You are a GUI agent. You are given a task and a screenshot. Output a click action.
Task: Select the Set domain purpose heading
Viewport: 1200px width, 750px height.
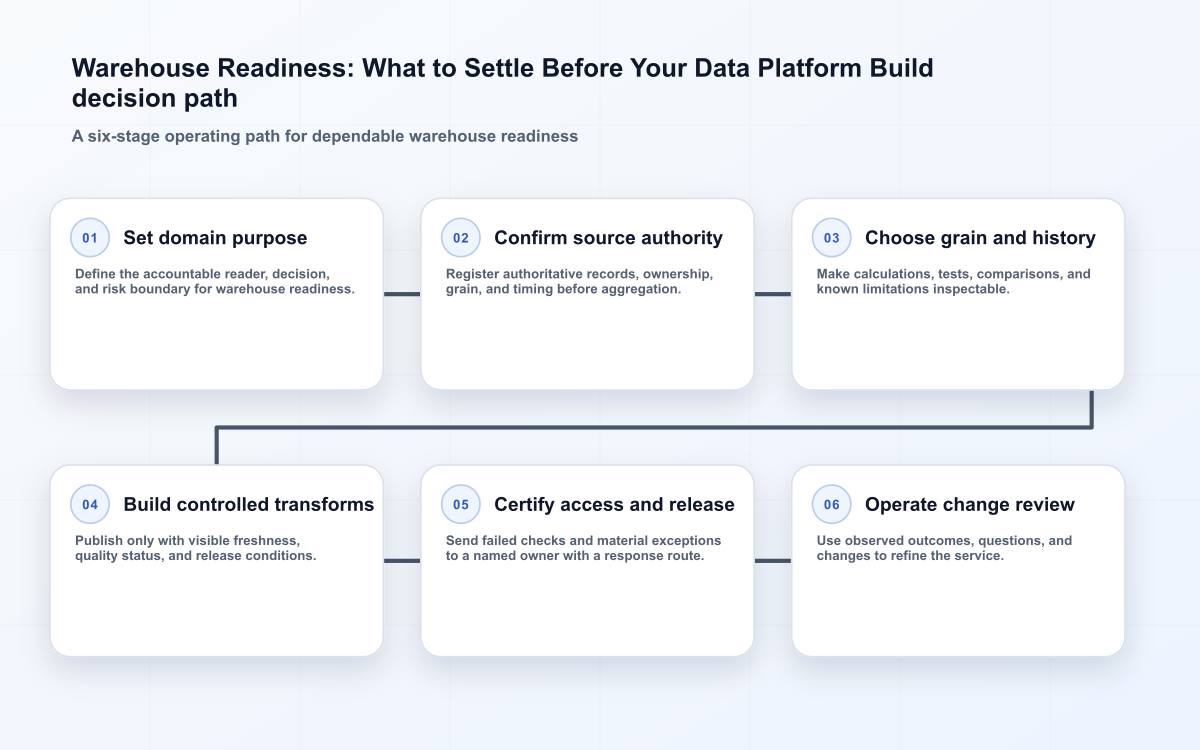point(215,238)
